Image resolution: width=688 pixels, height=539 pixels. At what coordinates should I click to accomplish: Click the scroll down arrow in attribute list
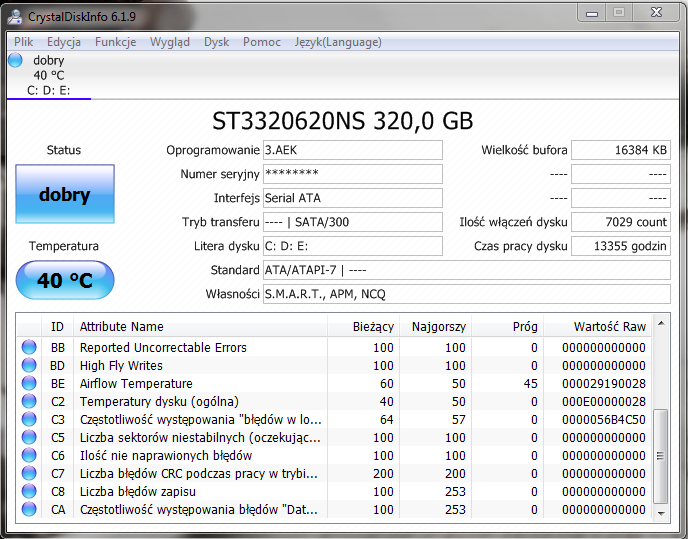coord(661,512)
